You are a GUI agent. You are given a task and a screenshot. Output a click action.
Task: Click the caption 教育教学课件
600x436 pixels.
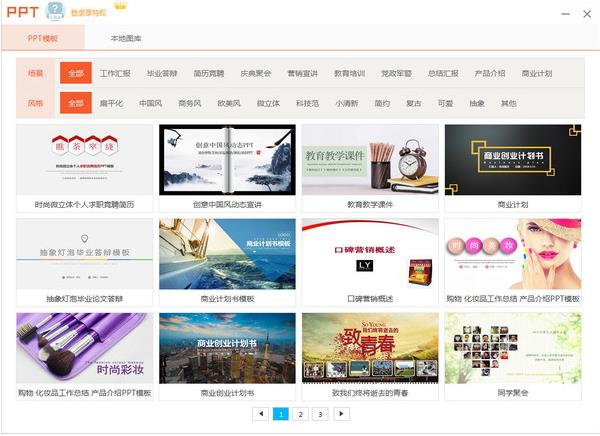[x=370, y=204]
